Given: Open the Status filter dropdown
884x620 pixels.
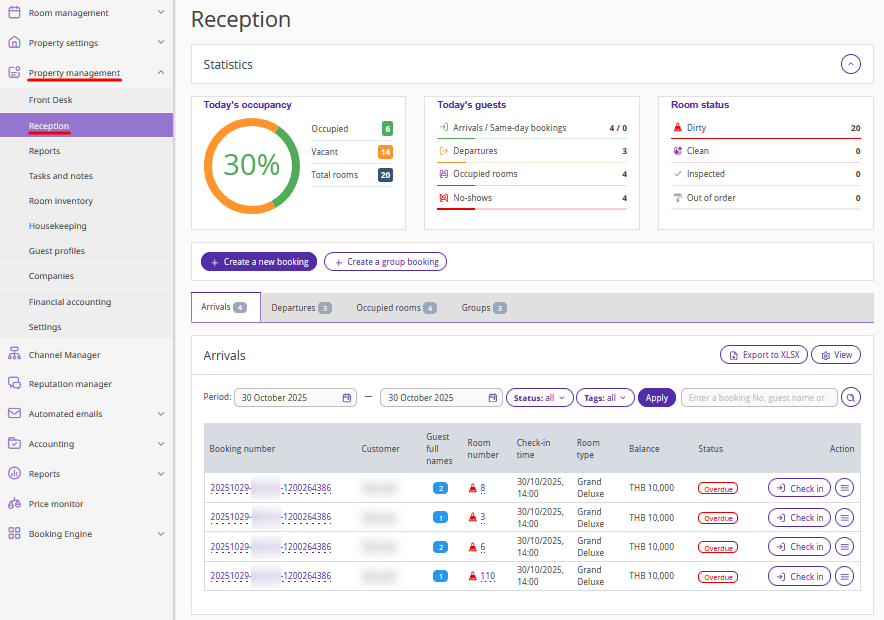Looking at the screenshot, I should point(540,397).
